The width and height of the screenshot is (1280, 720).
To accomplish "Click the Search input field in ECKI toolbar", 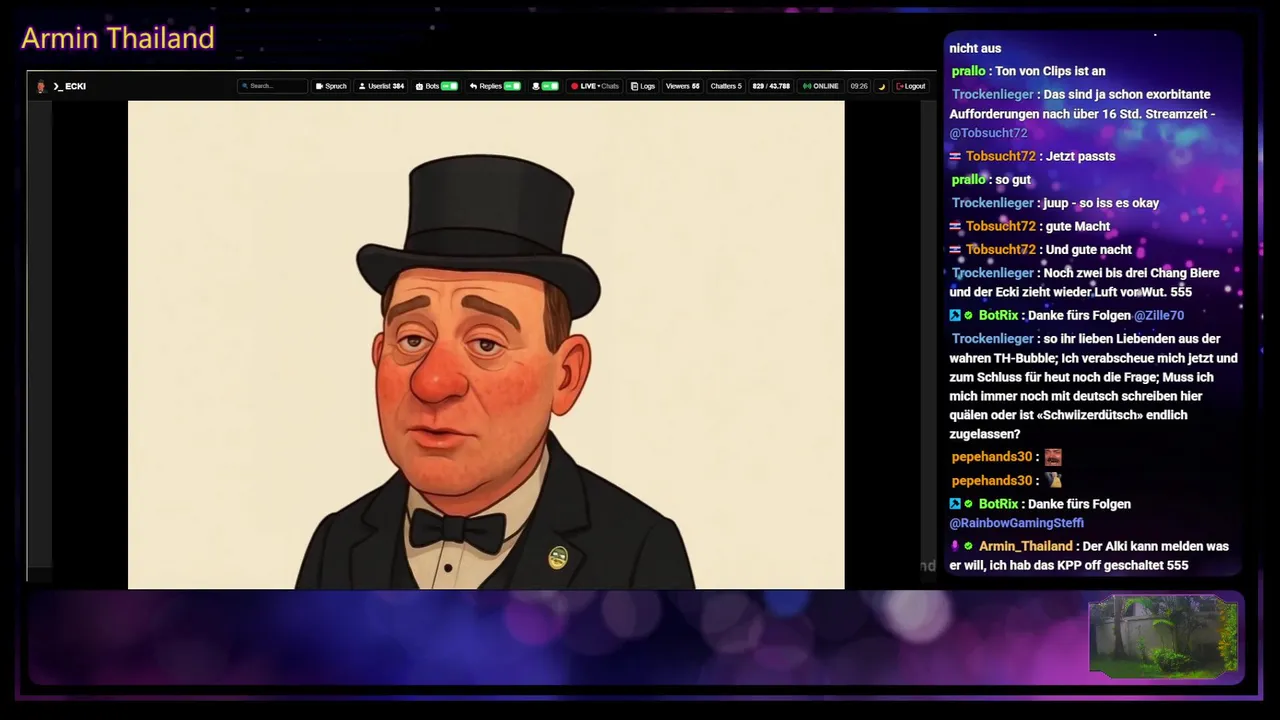I will [272, 86].
